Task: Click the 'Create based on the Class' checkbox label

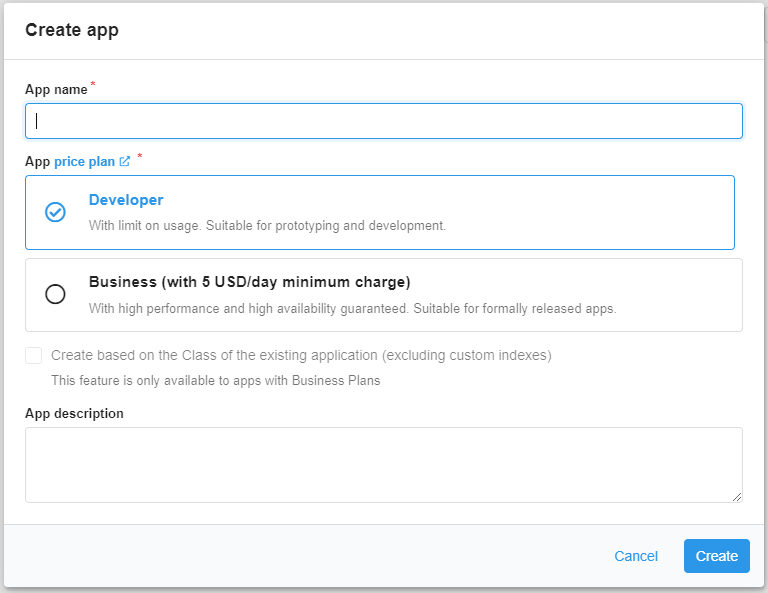Action: tap(301, 355)
